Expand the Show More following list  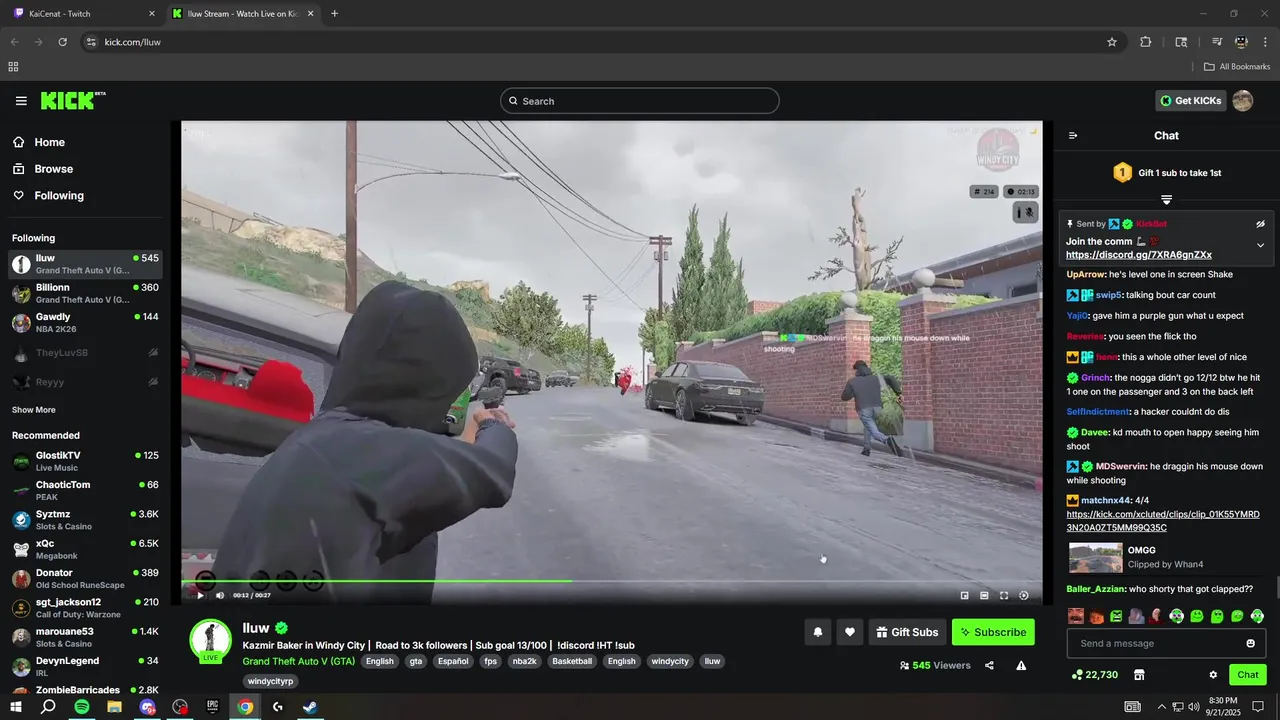click(34, 410)
